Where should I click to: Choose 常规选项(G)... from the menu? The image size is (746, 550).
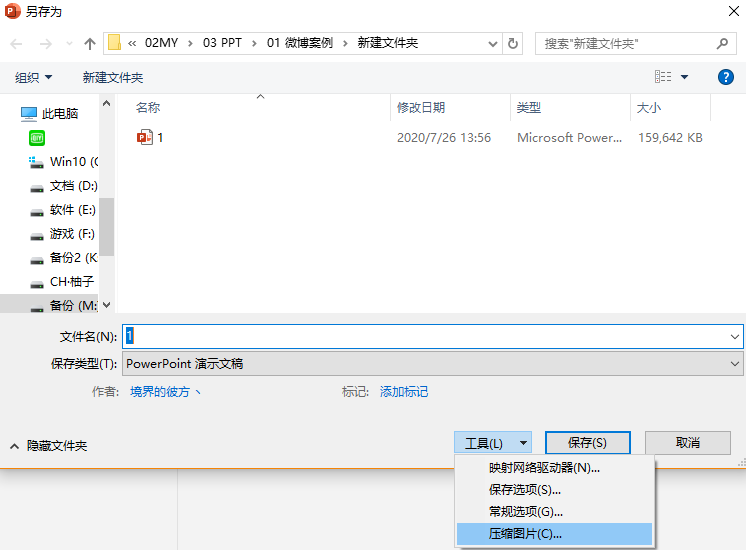(x=554, y=511)
